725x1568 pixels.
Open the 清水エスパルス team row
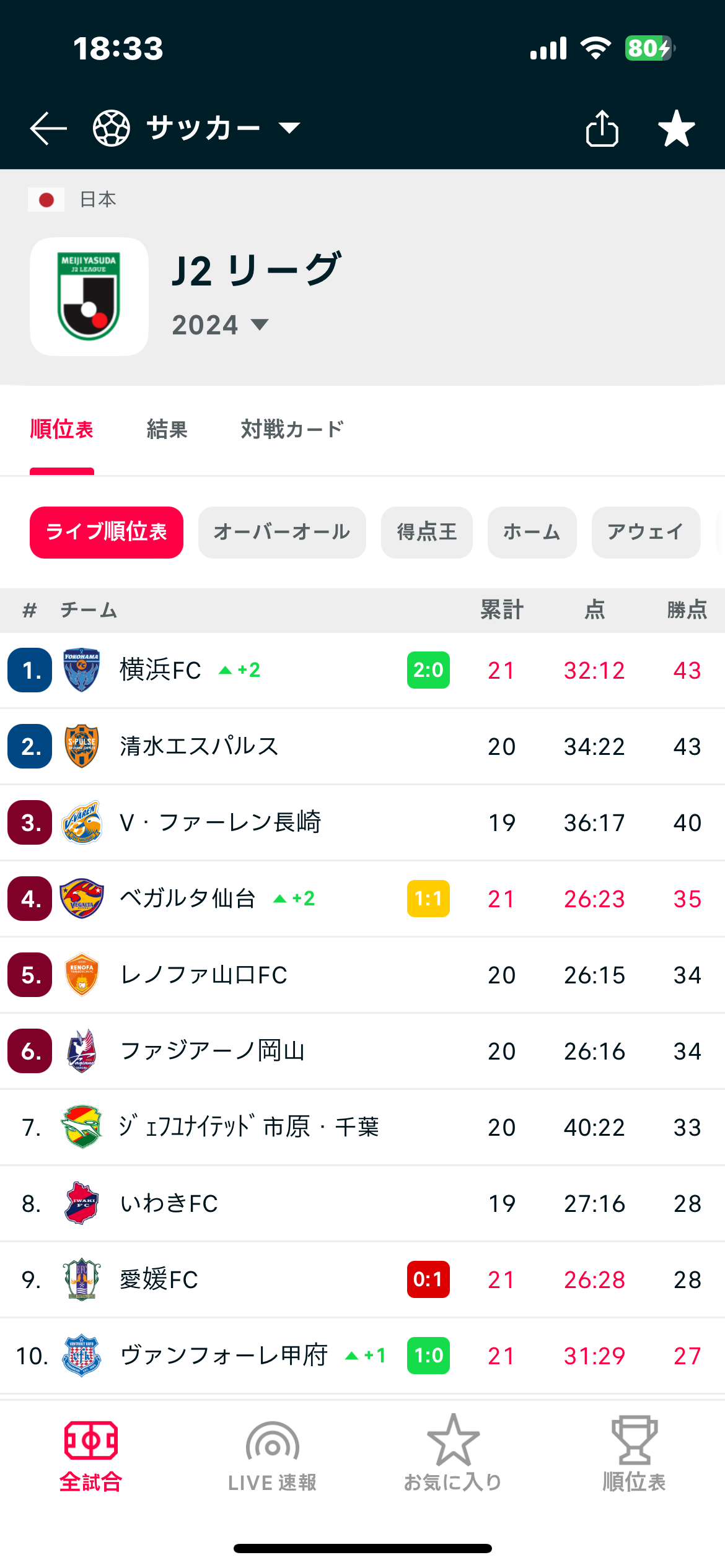pyautogui.click(x=362, y=746)
